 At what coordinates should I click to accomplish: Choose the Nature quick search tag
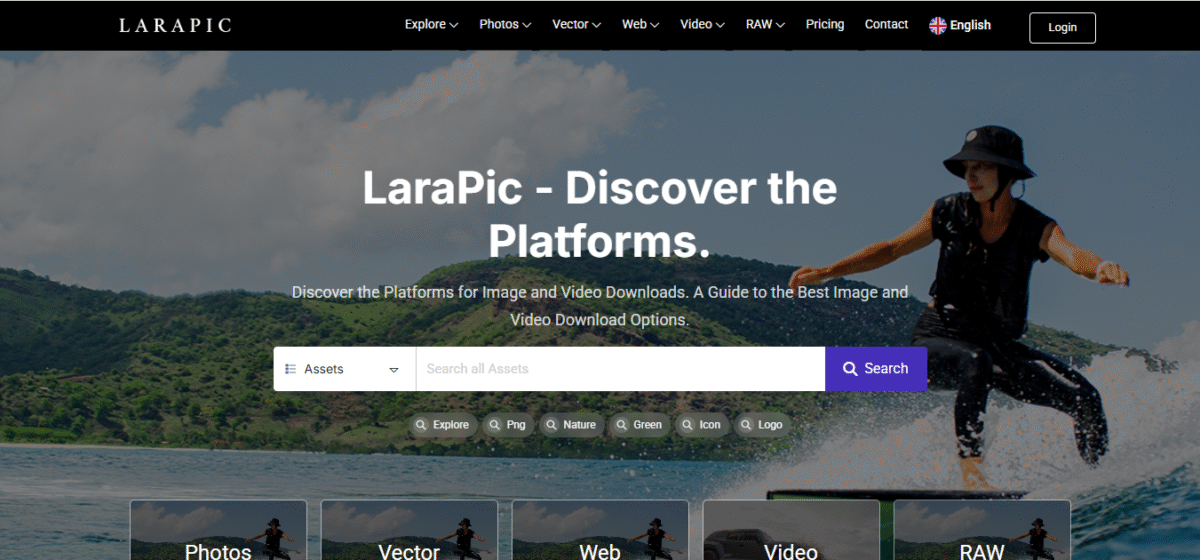tap(570, 425)
